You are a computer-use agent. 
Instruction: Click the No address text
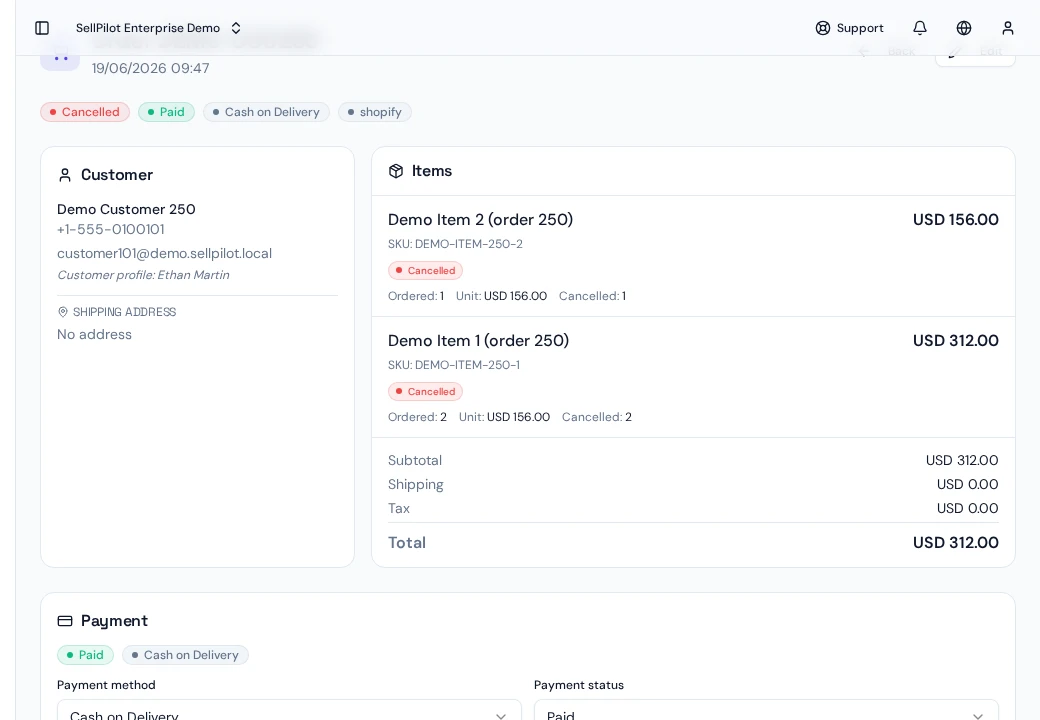(94, 335)
